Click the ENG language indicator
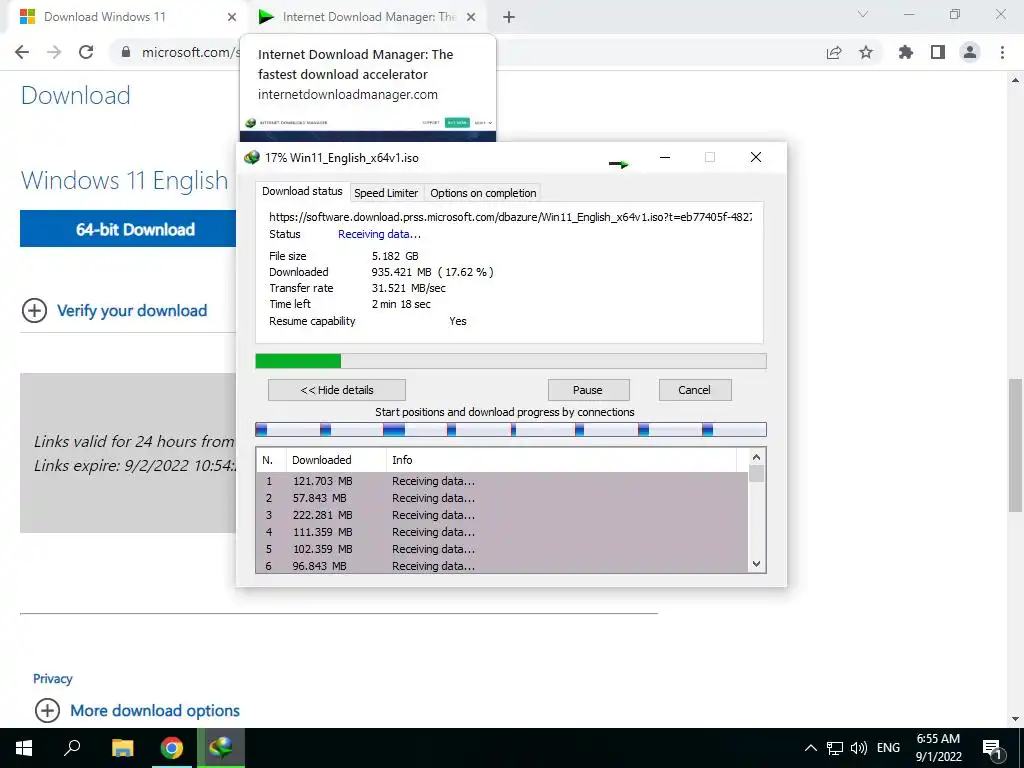The height and width of the screenshot is (768, 1024). 888,748
